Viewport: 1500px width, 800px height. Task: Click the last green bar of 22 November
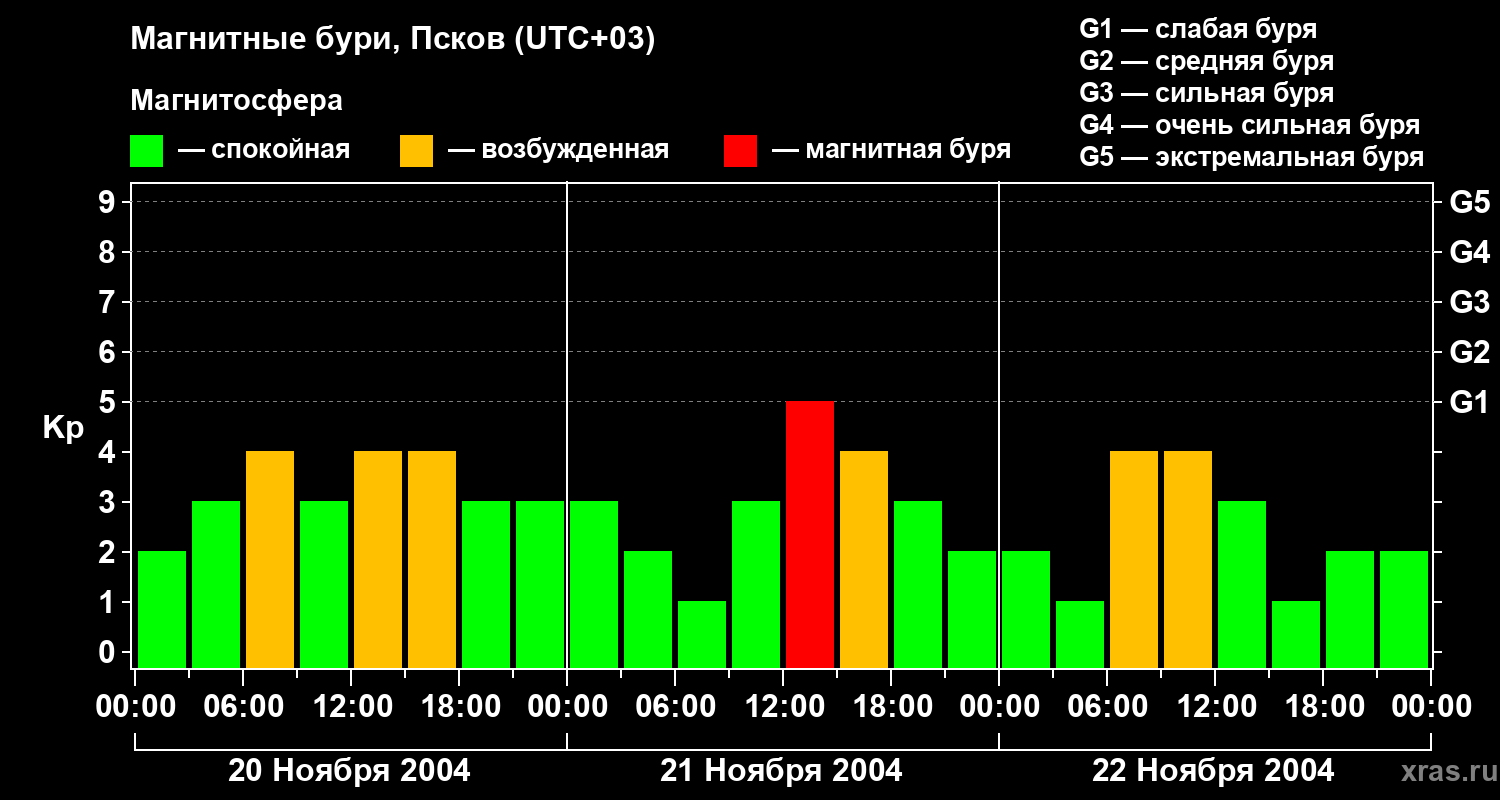pos(1404,609)
